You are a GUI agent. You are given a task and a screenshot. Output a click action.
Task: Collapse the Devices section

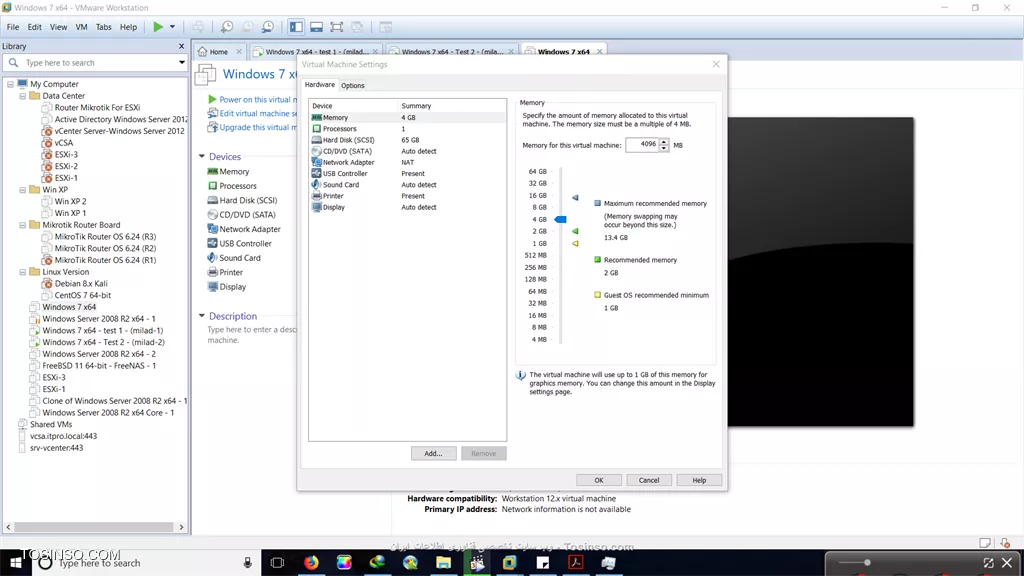click(x=202, y=157)
